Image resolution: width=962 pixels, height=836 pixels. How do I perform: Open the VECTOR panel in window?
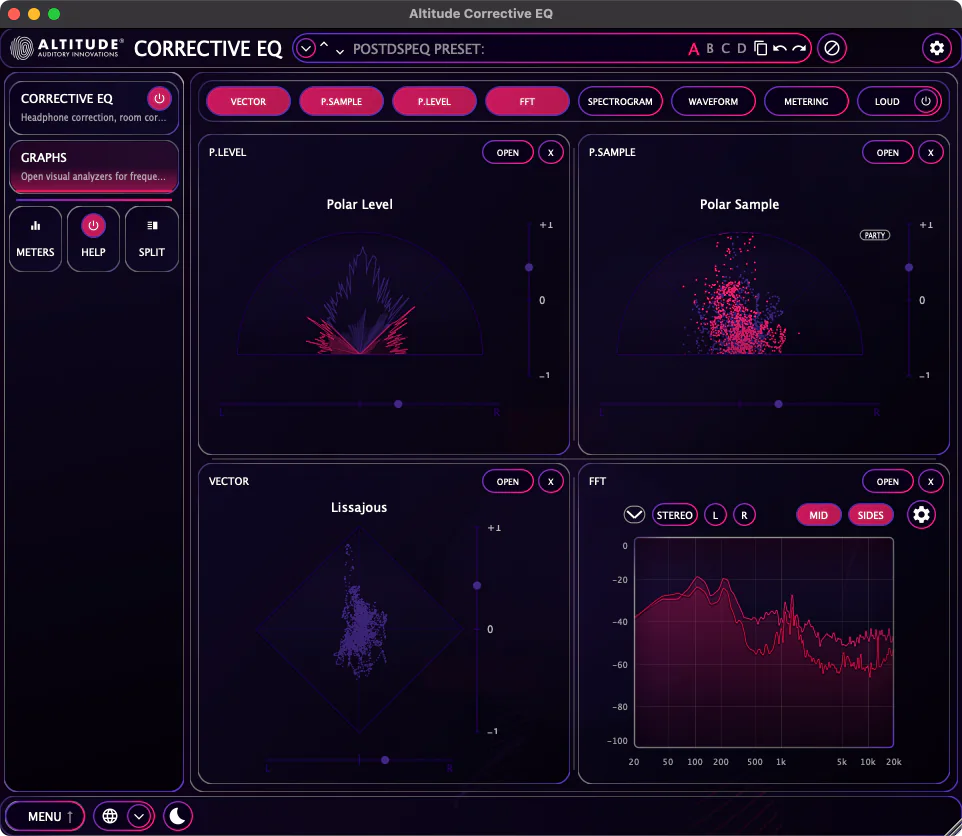click(507, 481)
